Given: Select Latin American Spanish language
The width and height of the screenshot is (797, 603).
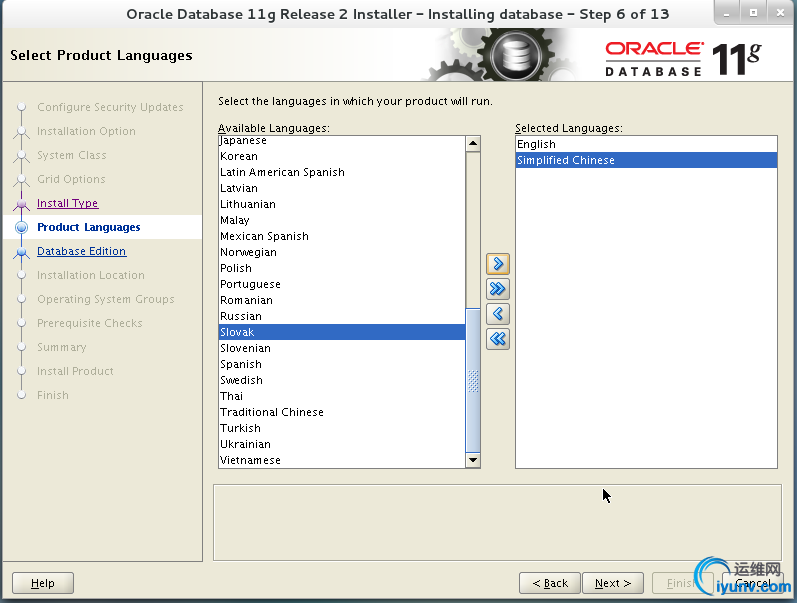Looking at the screenshot, I should click(x=342, y=172).
